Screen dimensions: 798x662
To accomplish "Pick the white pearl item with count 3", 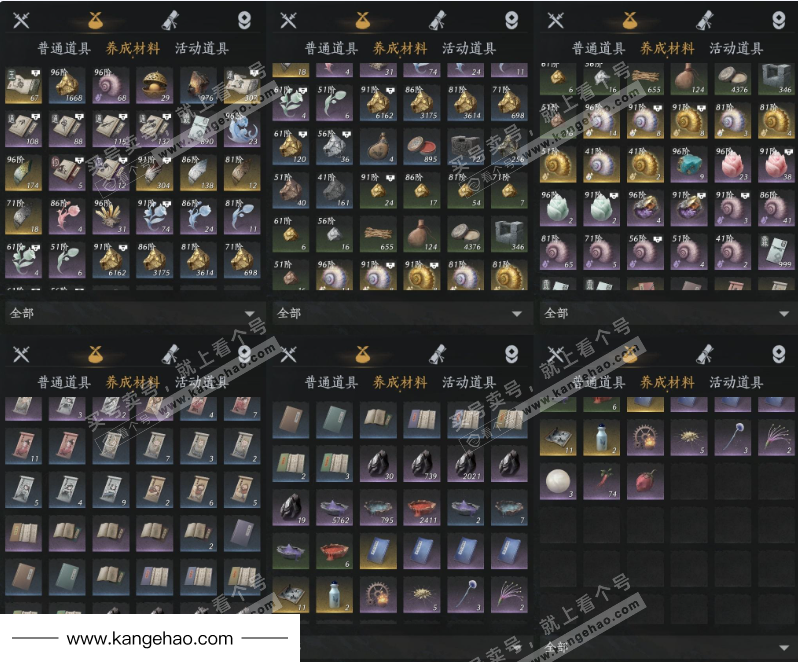I will 558,481.
